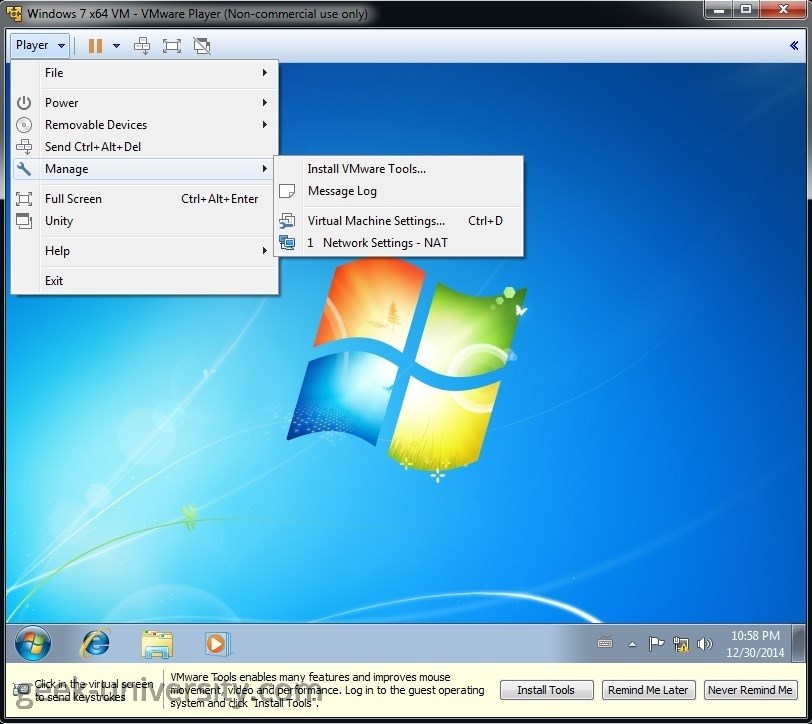
Task: Click the power icon beside Power
Action: pos(24,103)
